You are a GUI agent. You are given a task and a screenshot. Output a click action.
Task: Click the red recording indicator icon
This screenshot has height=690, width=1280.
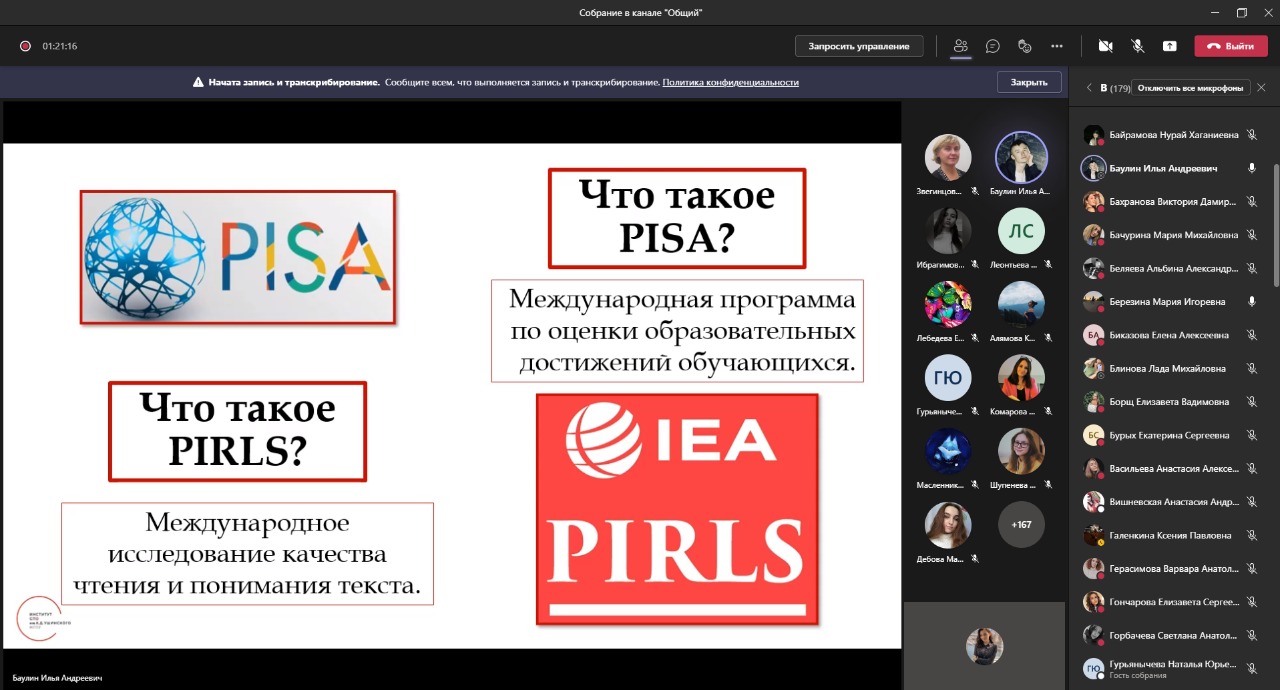tap(25, 46)
